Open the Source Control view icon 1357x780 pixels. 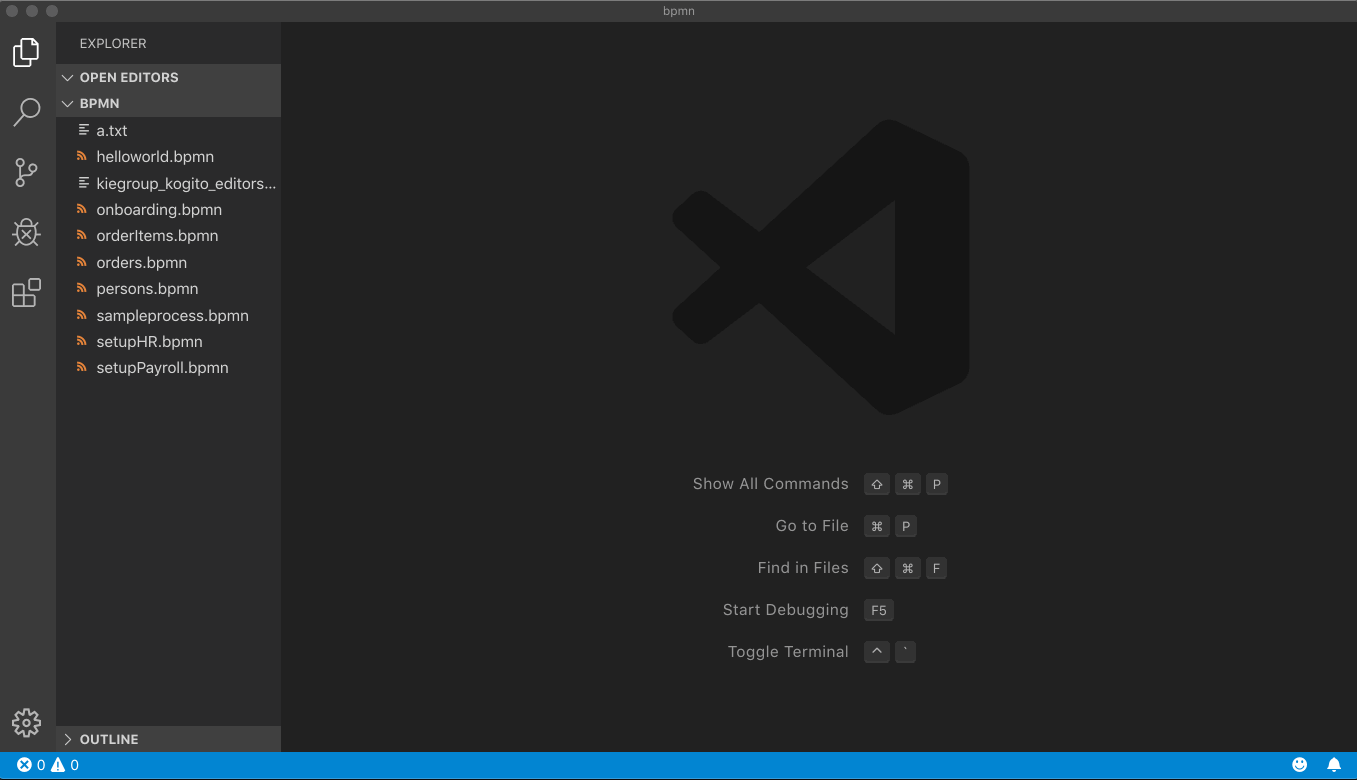pos(27,172)
